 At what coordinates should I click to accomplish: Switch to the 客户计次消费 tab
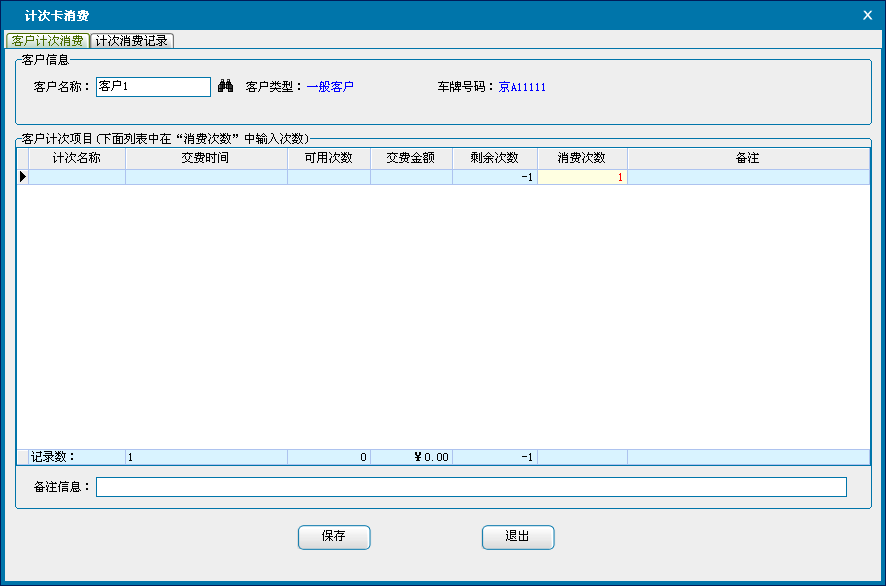[47, 41]
